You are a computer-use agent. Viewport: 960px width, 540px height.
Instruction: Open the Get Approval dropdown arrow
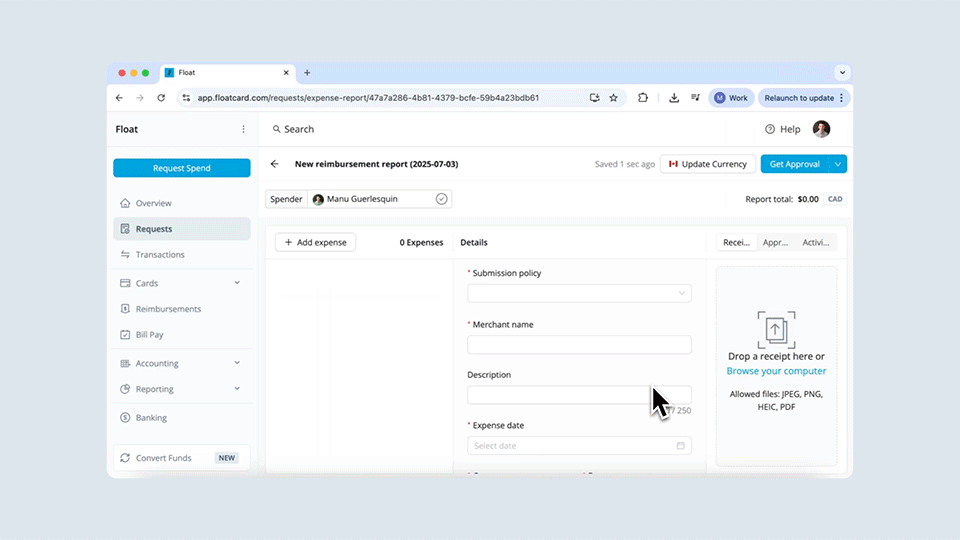pyautogui.click(x=838, y=164)
